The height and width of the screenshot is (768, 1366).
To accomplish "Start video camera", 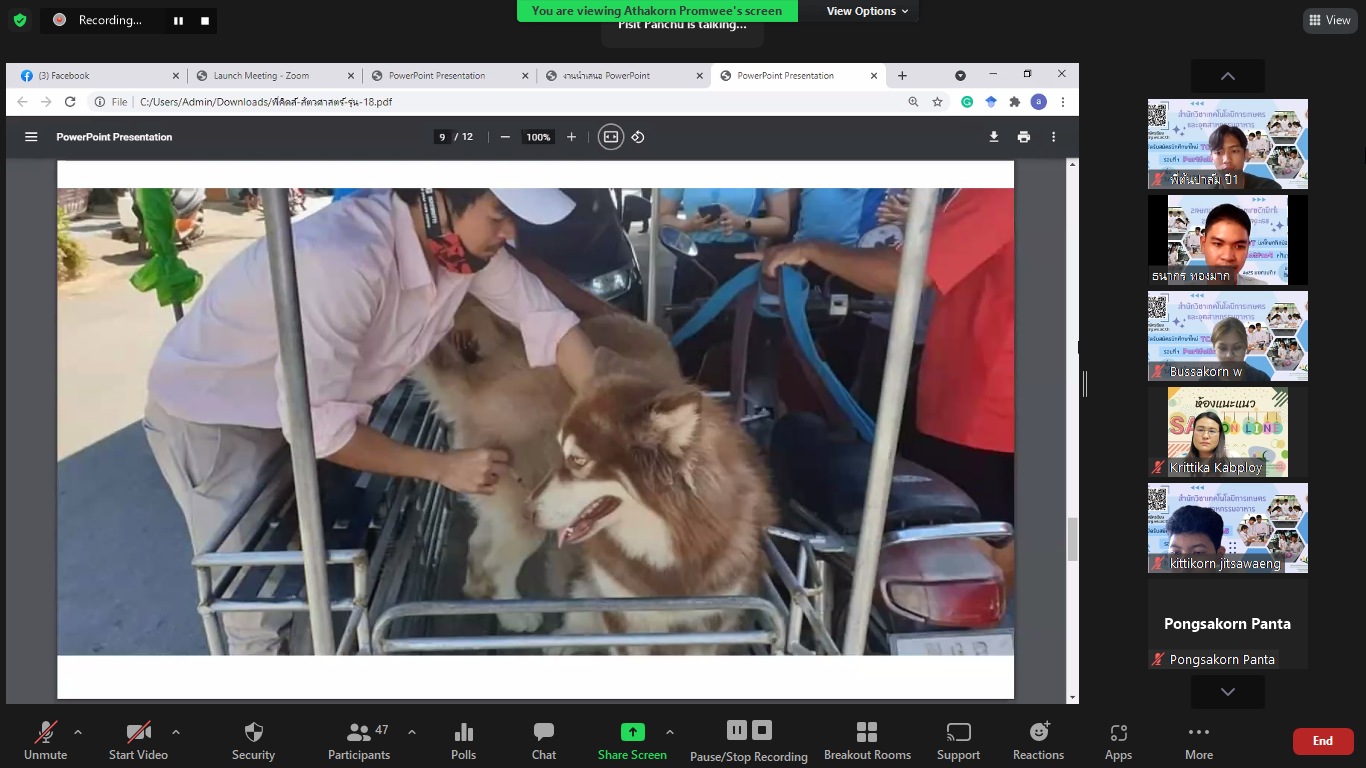I will pos(138,740).
